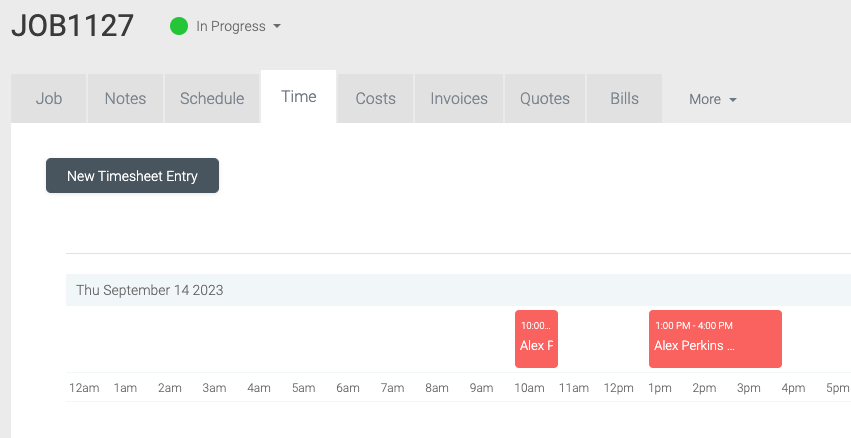Switch to the Quotes tab
Viewport: 851px width, 438px height.
[545, 98]
